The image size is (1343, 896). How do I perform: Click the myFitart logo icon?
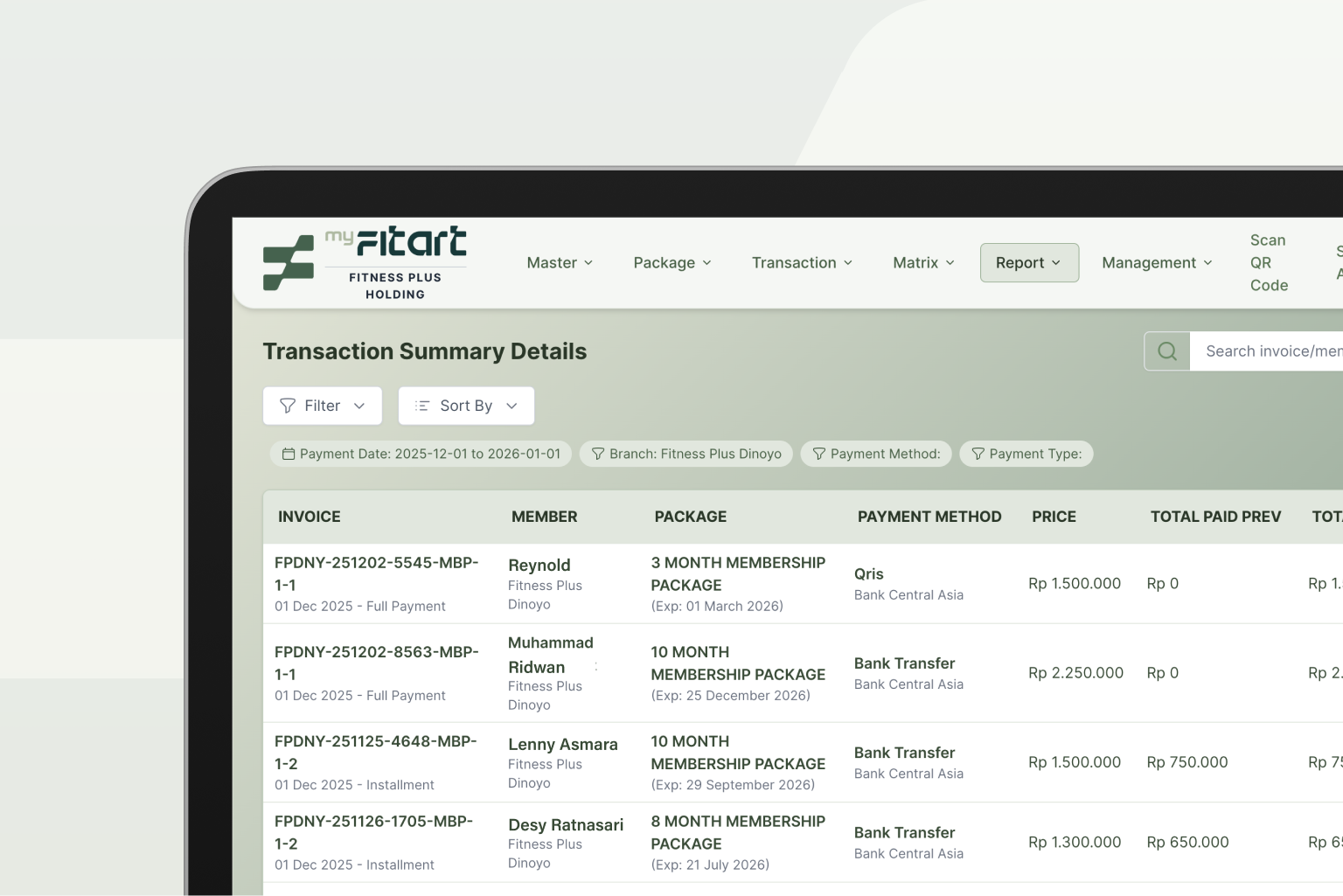[289, 262]
